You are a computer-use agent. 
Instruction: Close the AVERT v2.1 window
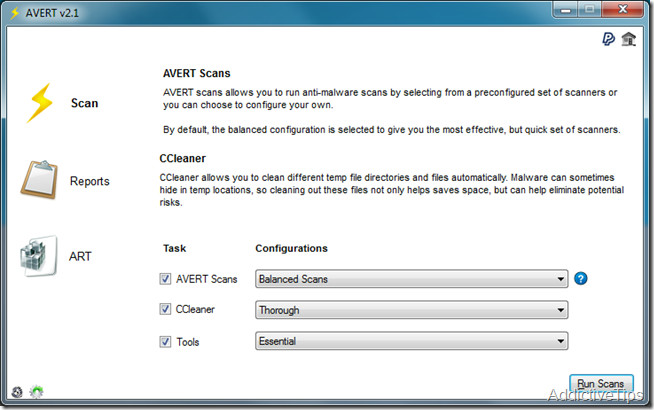[623, 9]
